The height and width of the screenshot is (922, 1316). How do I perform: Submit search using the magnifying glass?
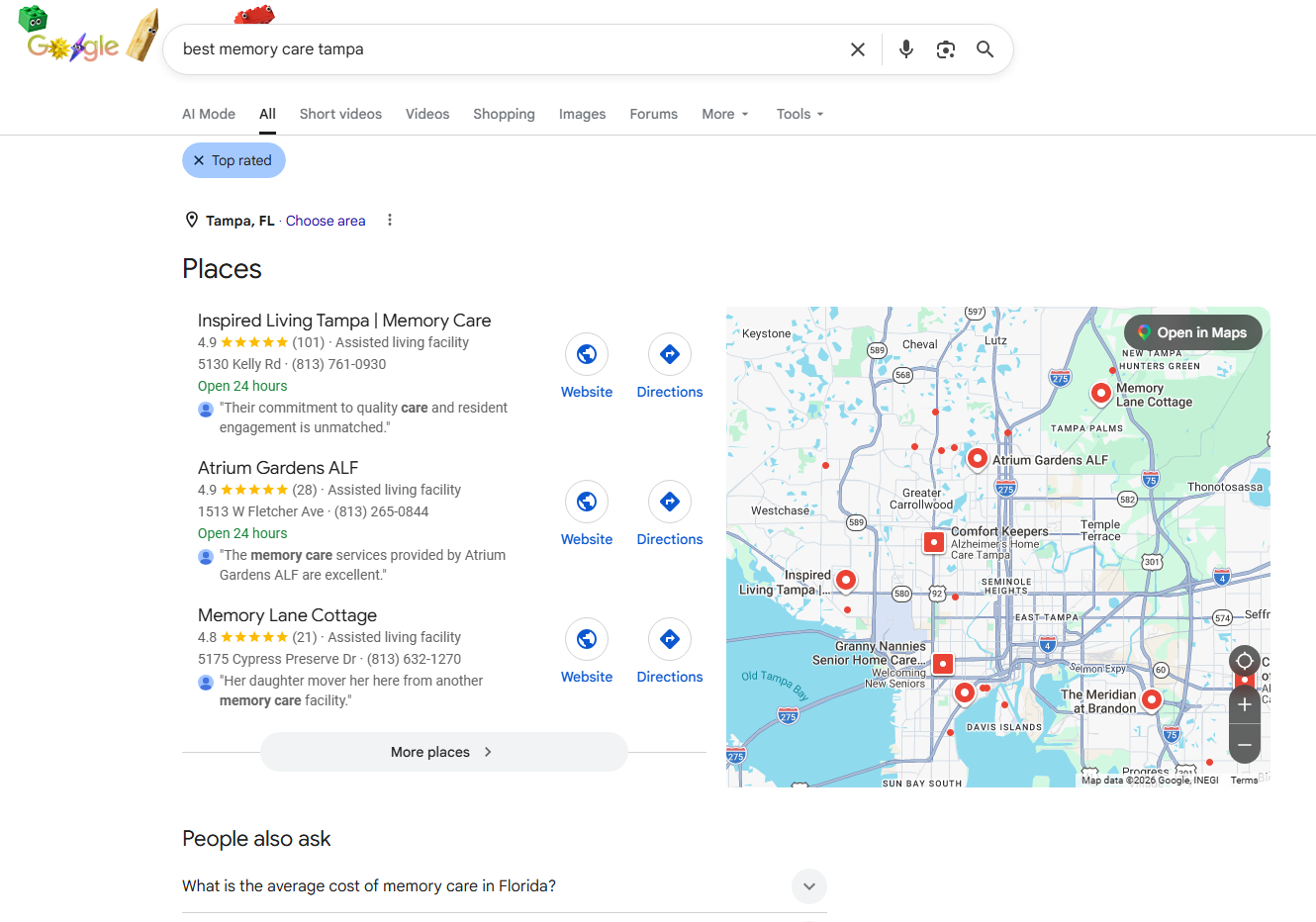(x=986, y=49)
